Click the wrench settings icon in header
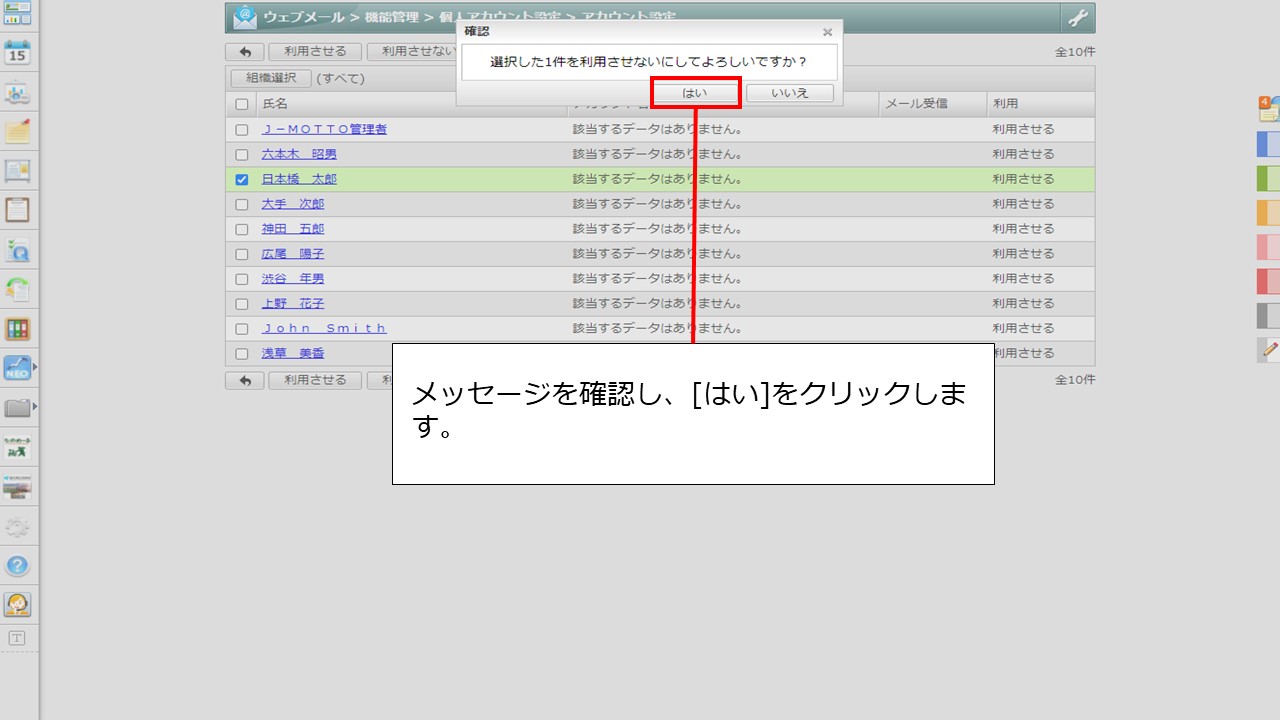Screen dimensions: 1280x720 [x=1077, y=18]
